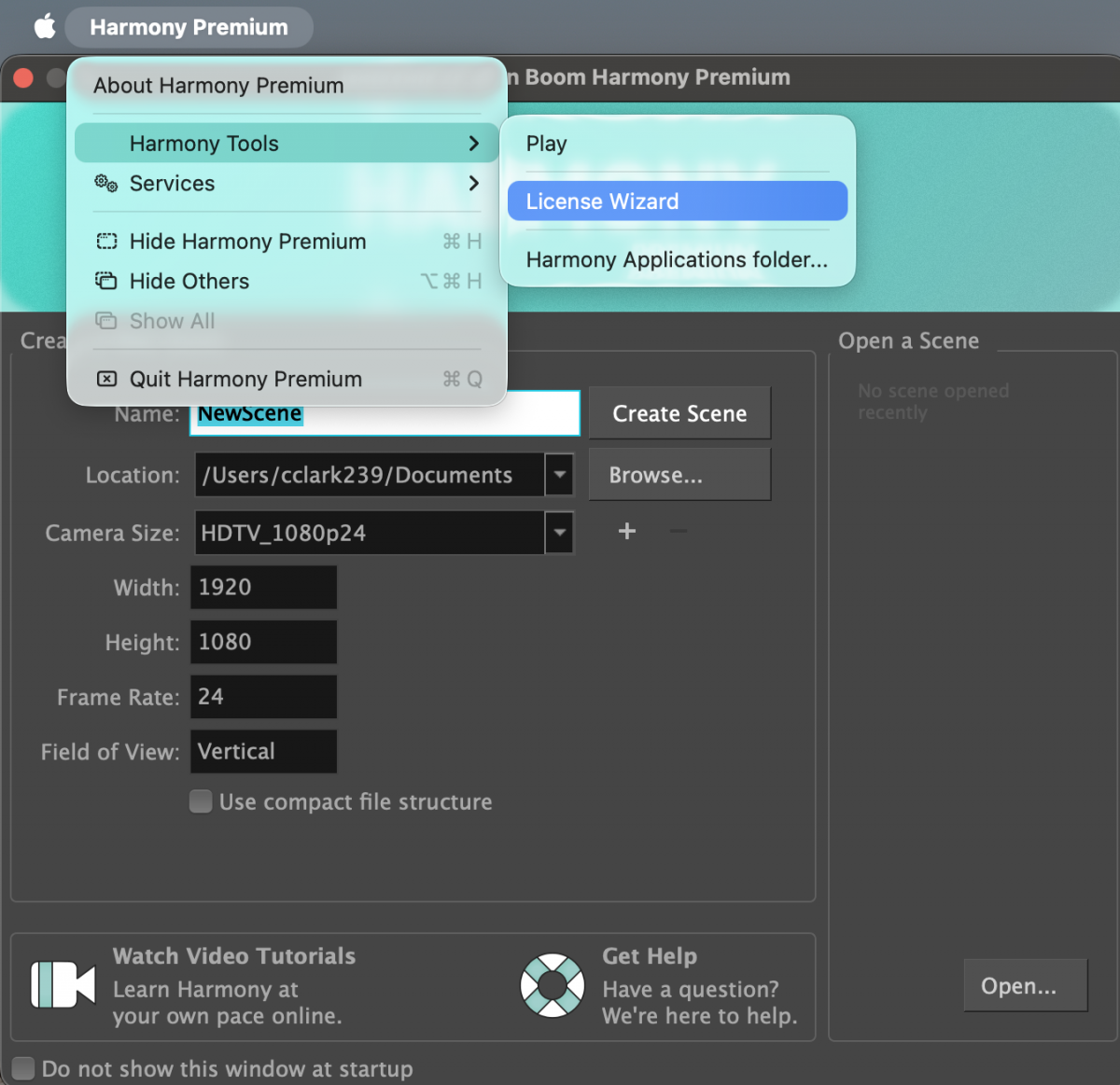Click the video camera tutorials icon
The width and height of the screenshot is (1120, 1085).
[x=63, y=985]
